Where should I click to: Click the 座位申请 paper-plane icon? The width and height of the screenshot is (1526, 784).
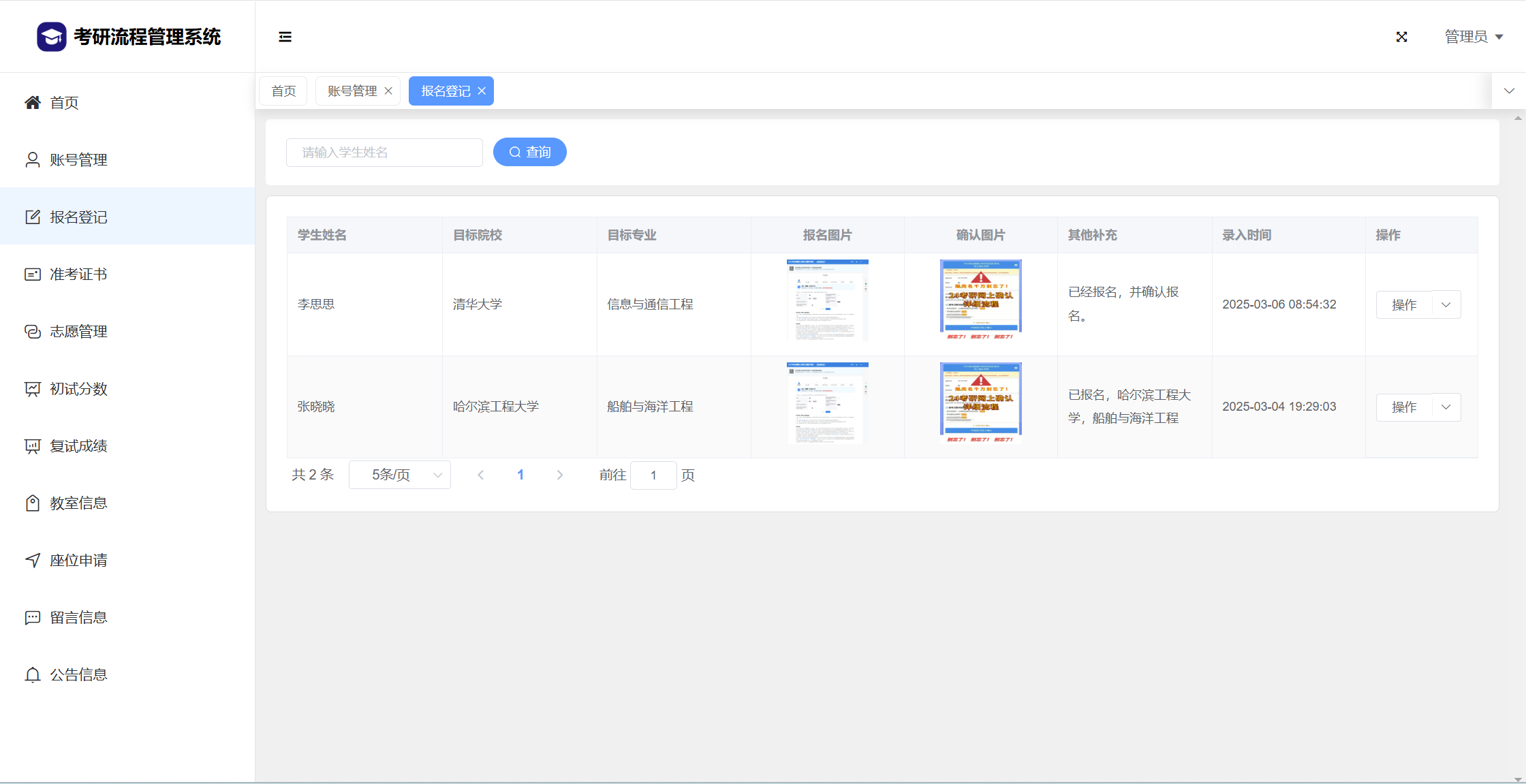tap(33, 561)
